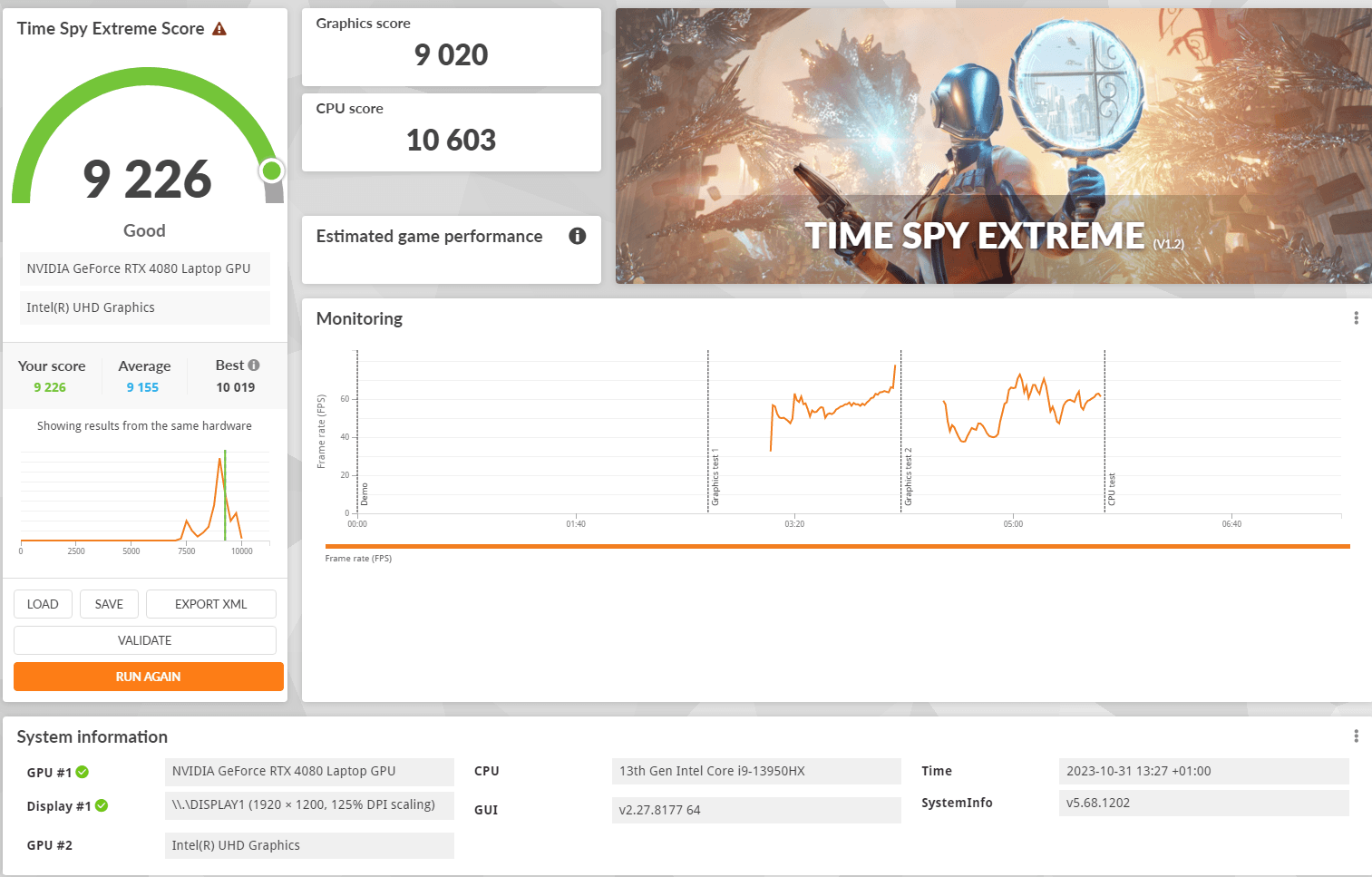Click the SAVE button
The height and width of the screenshot is (877, 1372).
[109, 604]
